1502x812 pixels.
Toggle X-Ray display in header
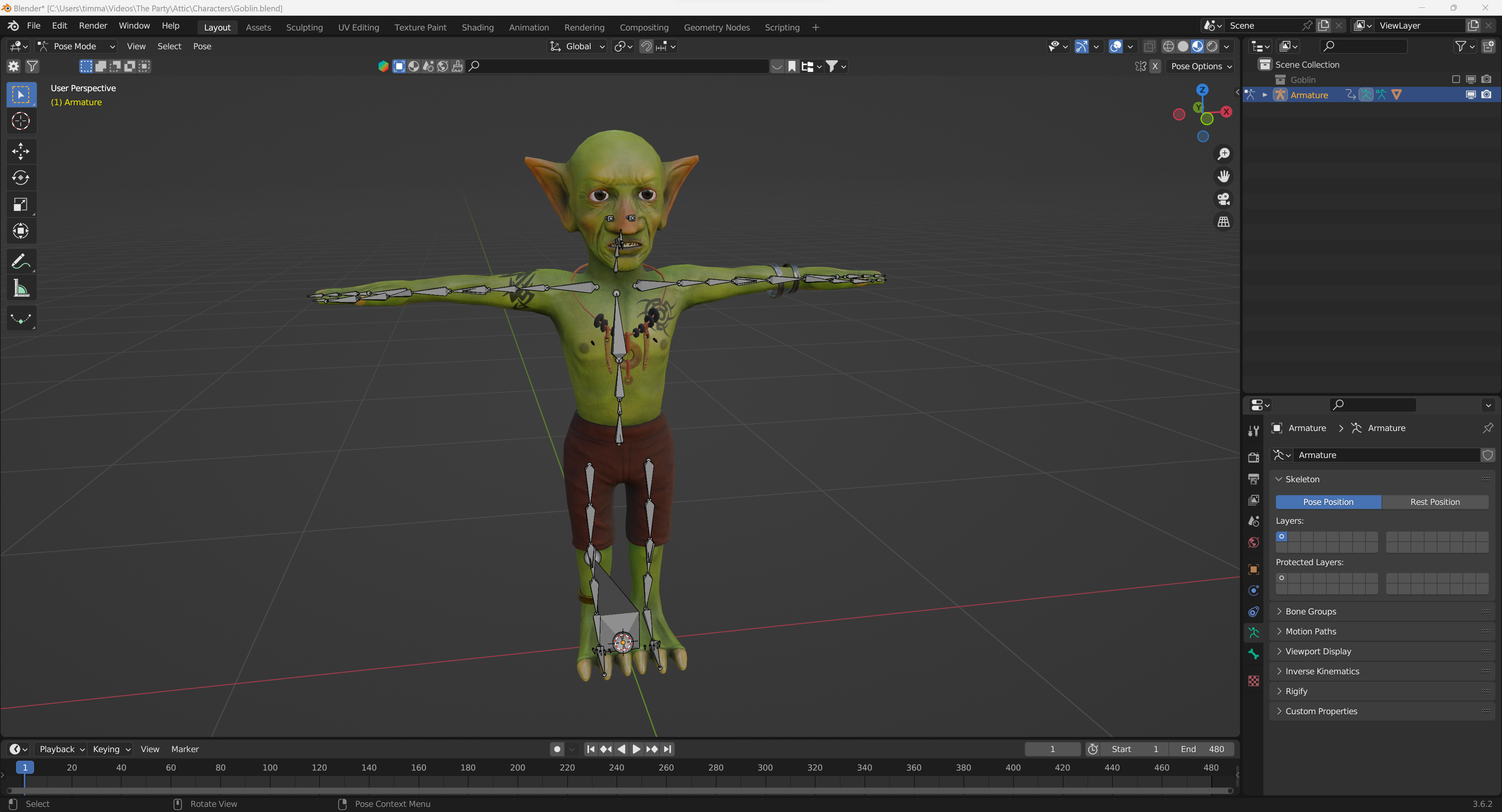[1149, 47]
